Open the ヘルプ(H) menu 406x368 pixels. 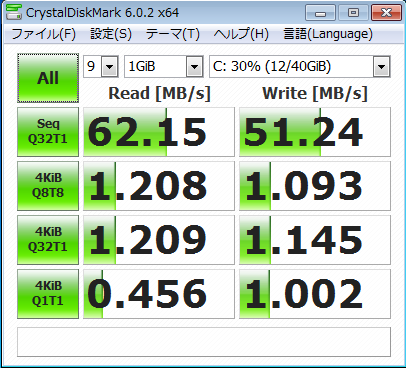(241, 34)
